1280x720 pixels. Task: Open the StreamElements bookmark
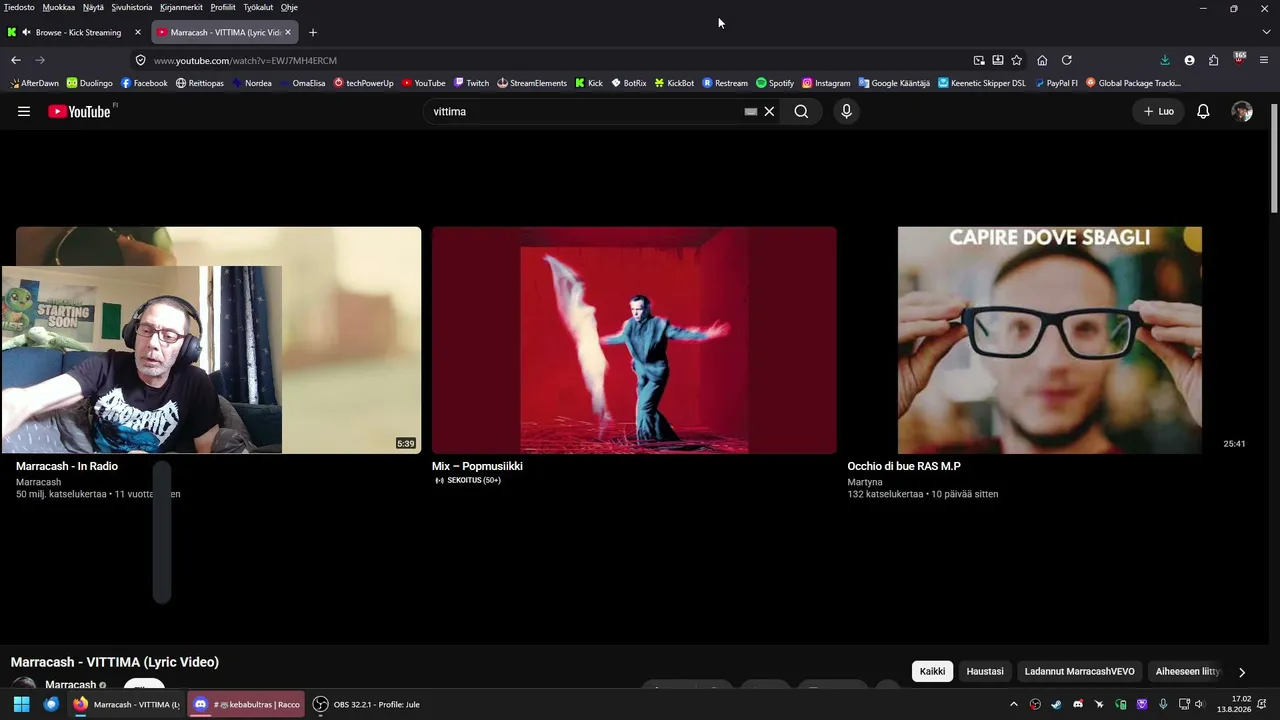(x=532, y=83)
